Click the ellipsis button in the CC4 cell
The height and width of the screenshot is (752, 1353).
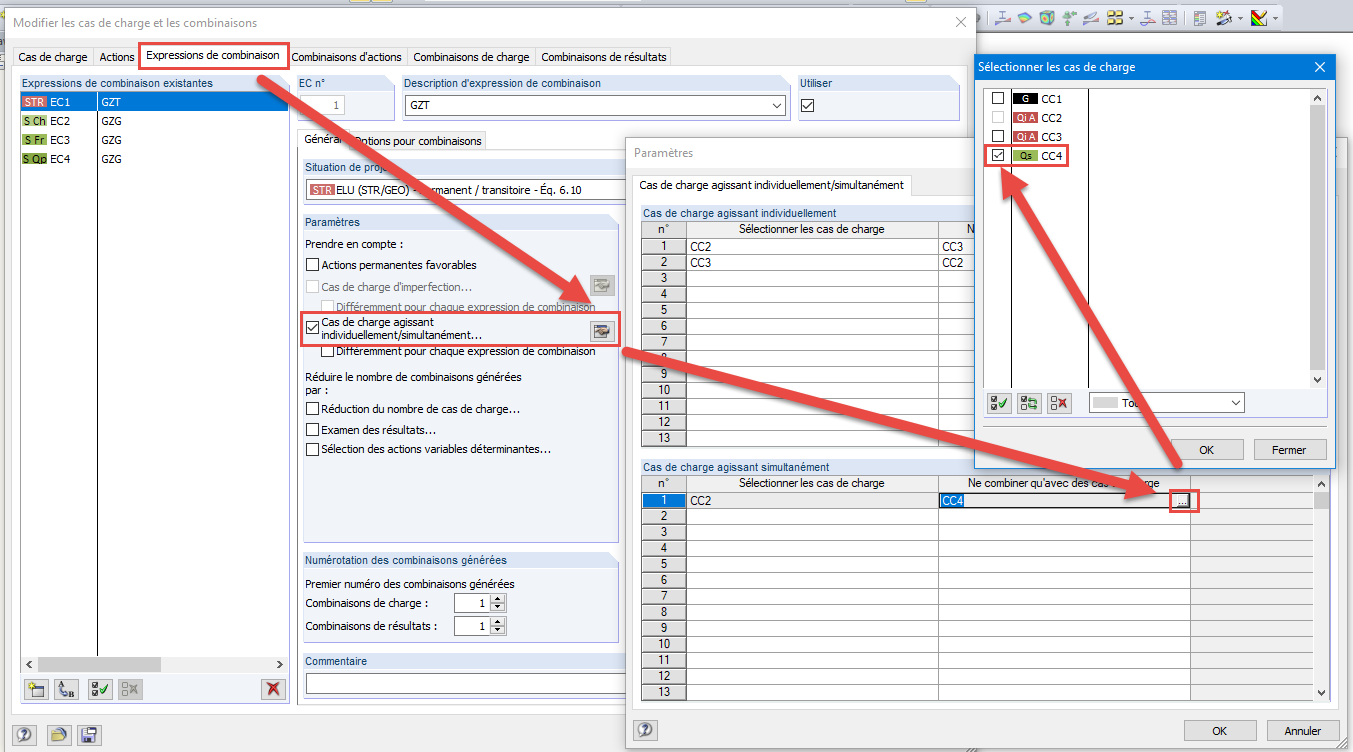click(x=1182, y=501)
